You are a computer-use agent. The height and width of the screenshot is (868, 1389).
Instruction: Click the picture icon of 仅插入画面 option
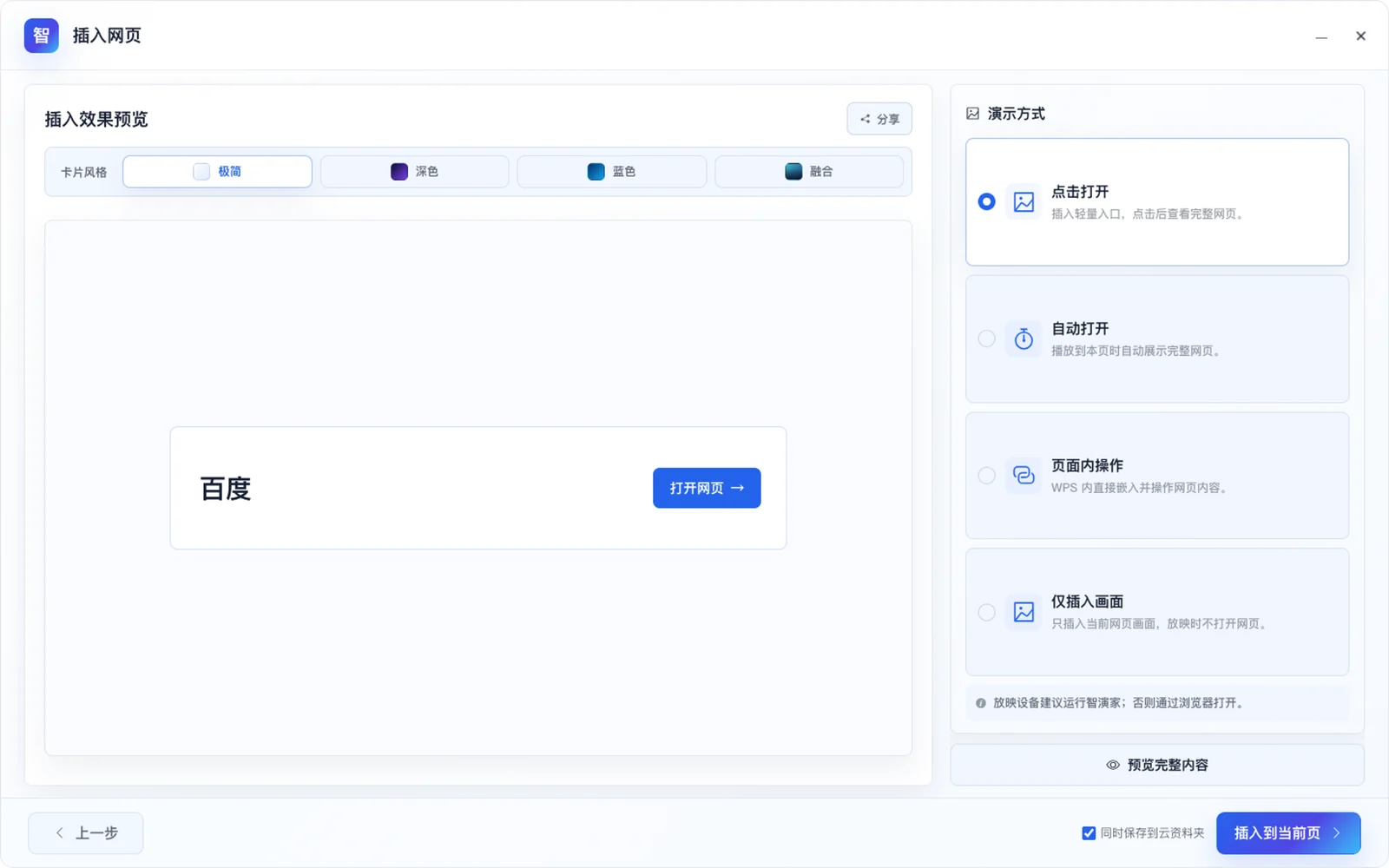pyautogui.click(x=1024, y=612)
